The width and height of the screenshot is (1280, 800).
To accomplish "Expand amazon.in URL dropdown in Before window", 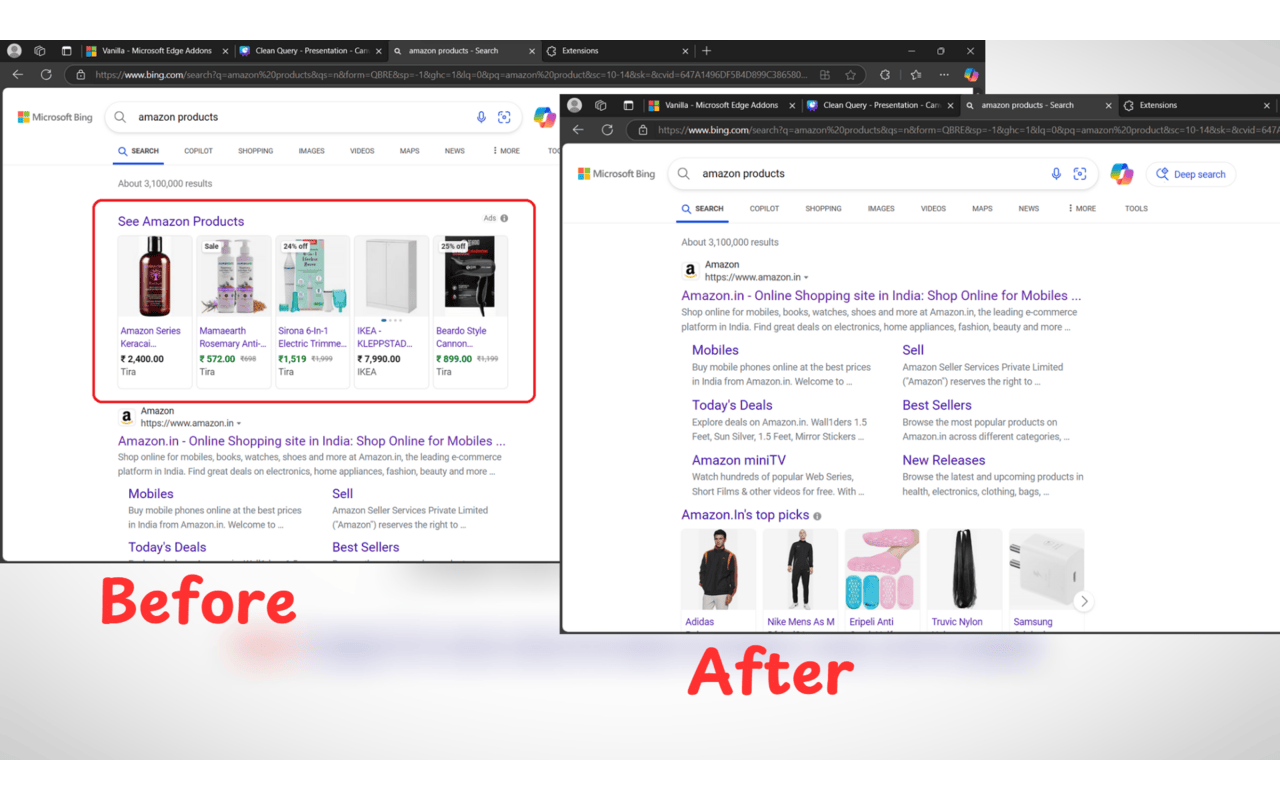I will pos(239,424).
